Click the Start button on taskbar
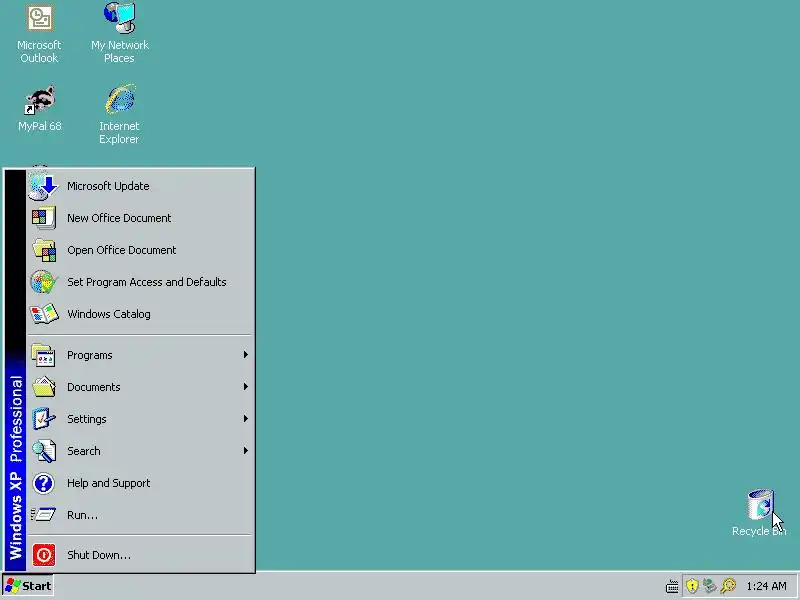The height and width of the screenshot is (600, 800). coord(28,586)
